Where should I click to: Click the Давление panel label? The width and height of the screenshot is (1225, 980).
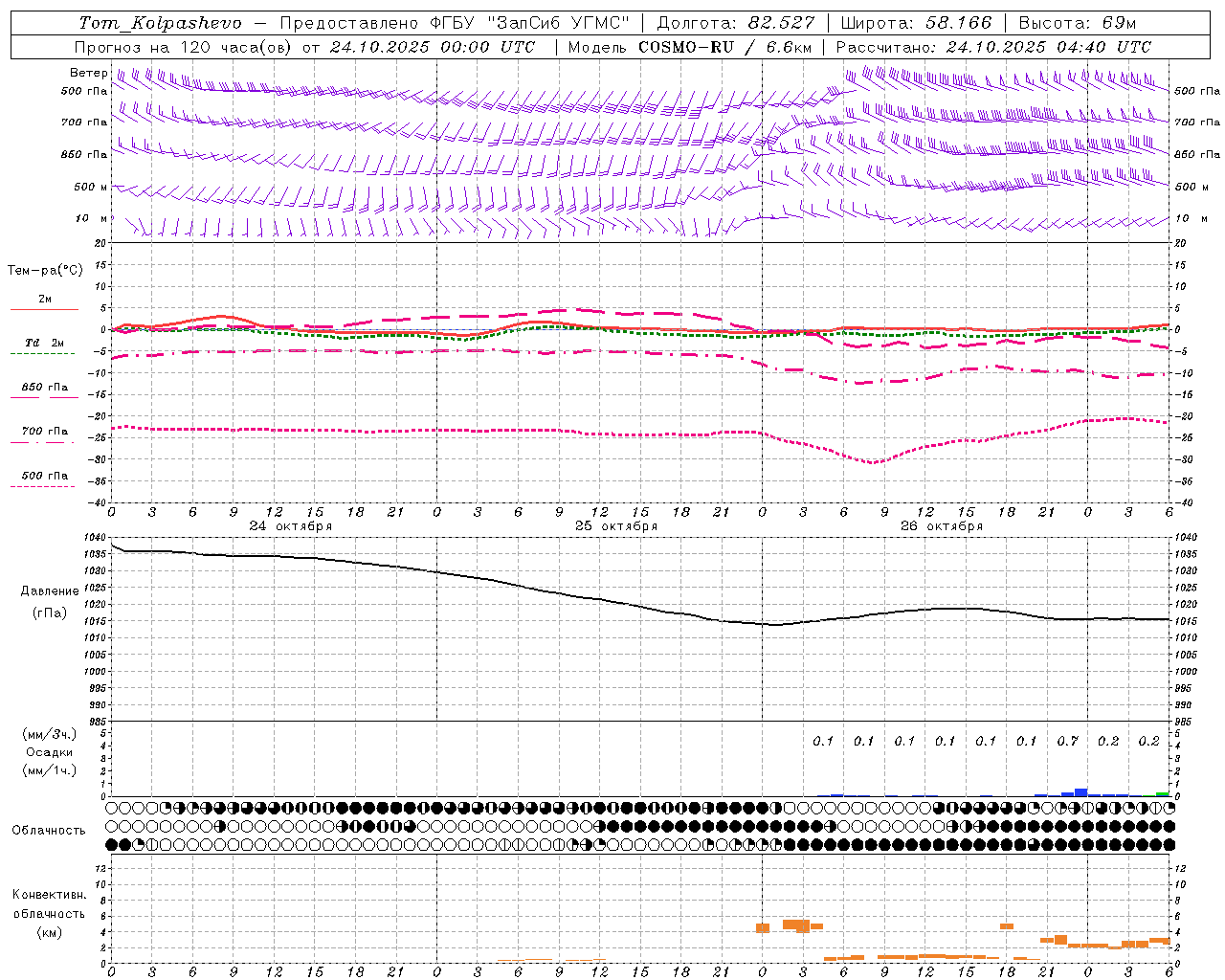tap(50, 591)
